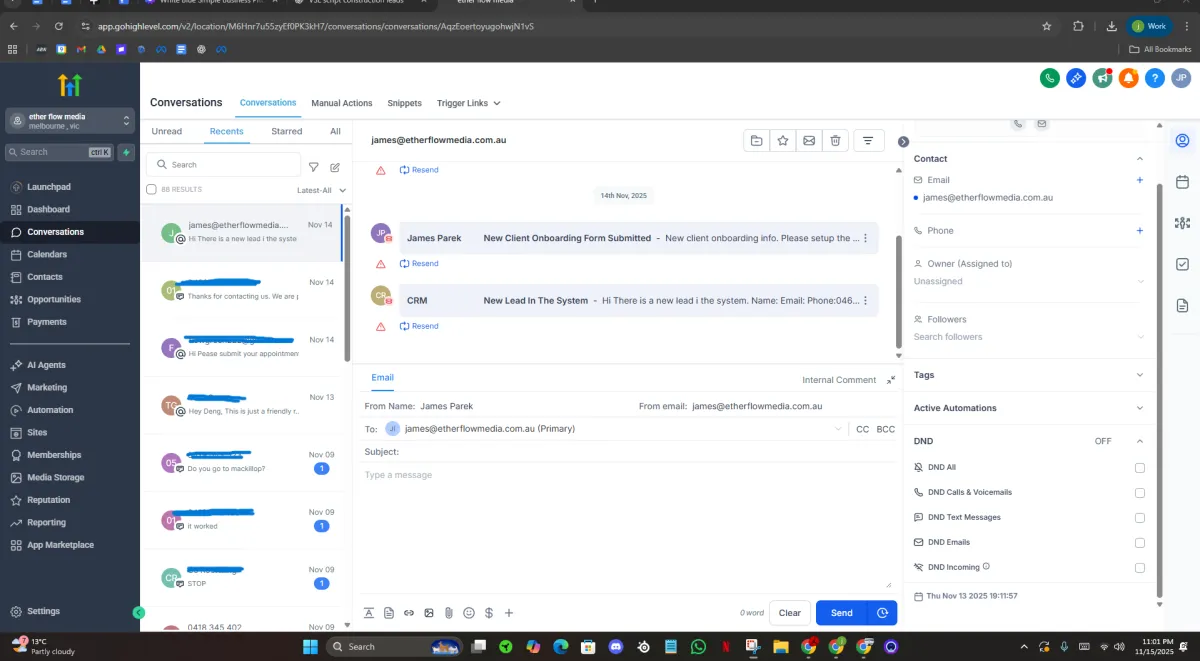The height and width of the screenshot is (661, 1200).
Task: Click the Subject field
Action: point(630,452)
